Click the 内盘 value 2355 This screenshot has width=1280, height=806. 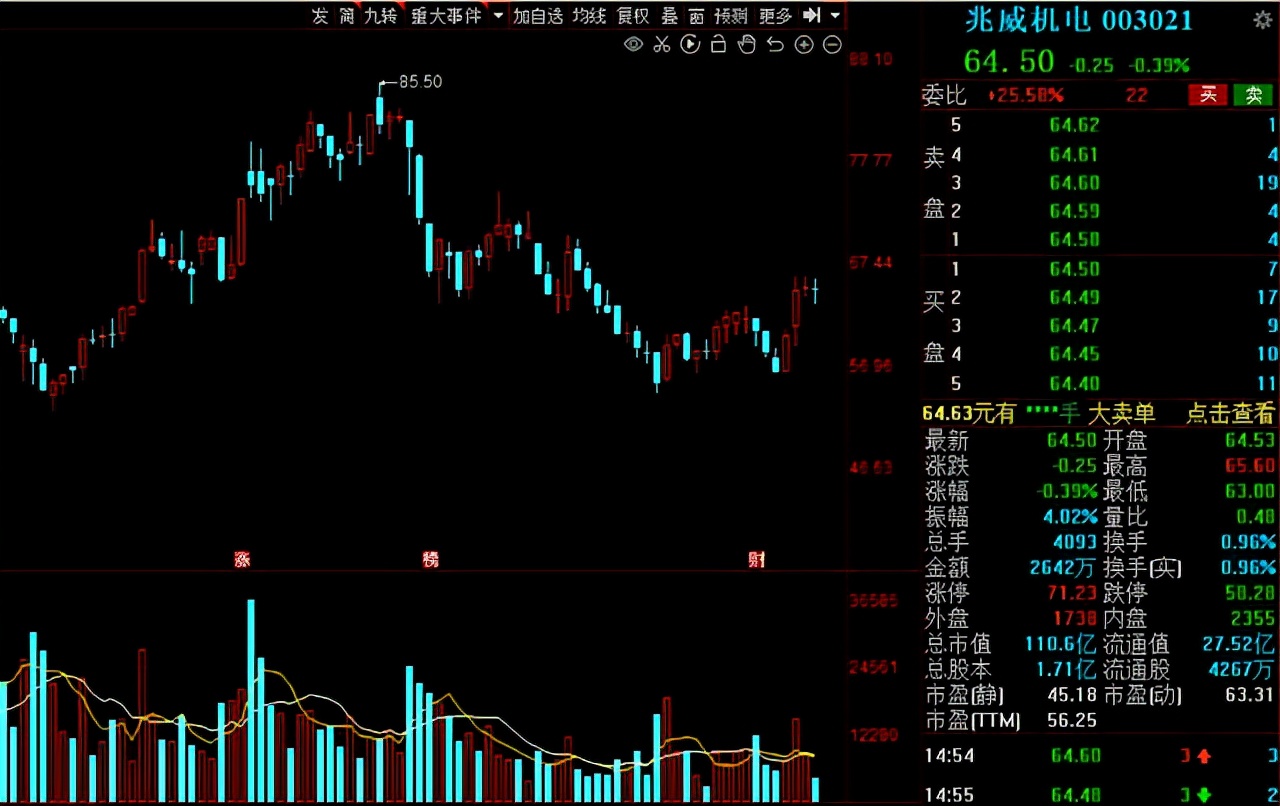coord(1253,619)
